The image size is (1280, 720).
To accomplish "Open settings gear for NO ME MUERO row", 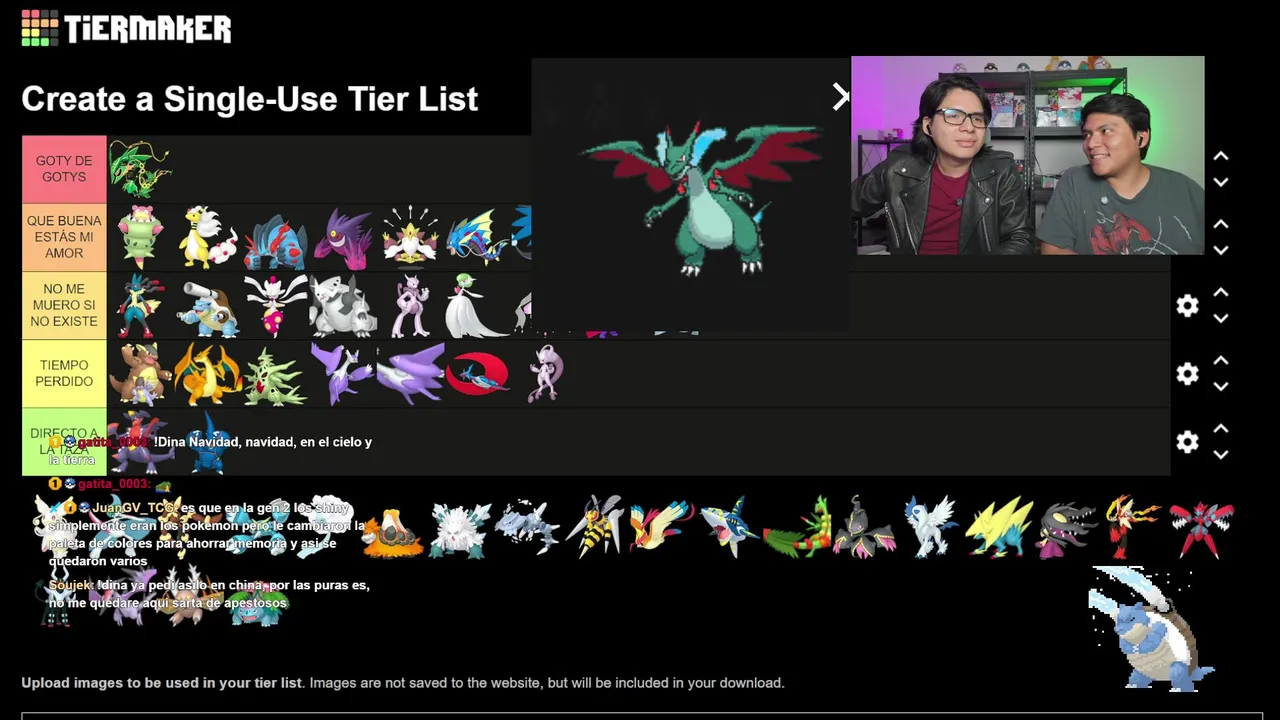I will pyautogui.click(x=1187, y=306).
